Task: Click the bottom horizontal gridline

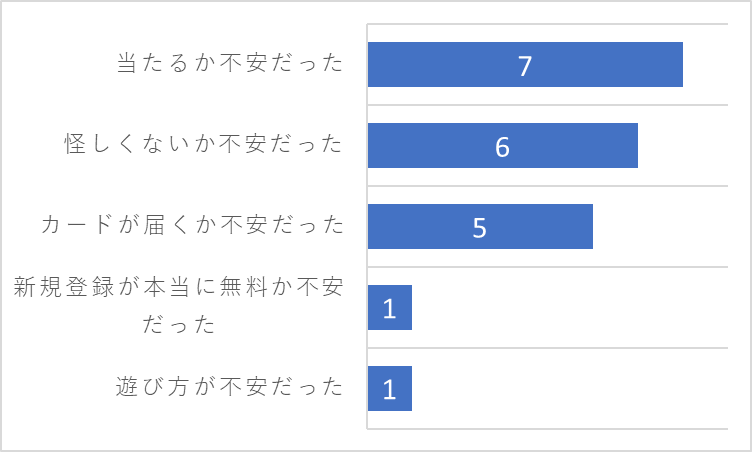Action: [x=548, y=428]
